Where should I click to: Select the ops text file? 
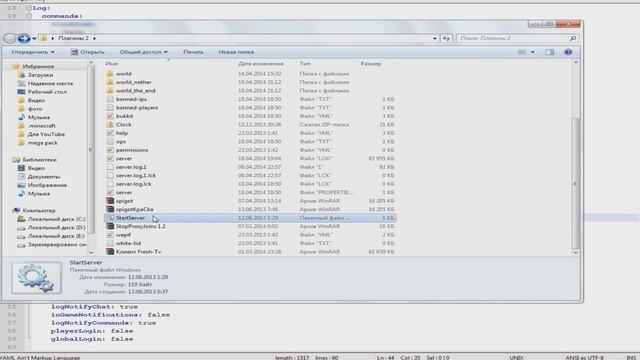121,142
